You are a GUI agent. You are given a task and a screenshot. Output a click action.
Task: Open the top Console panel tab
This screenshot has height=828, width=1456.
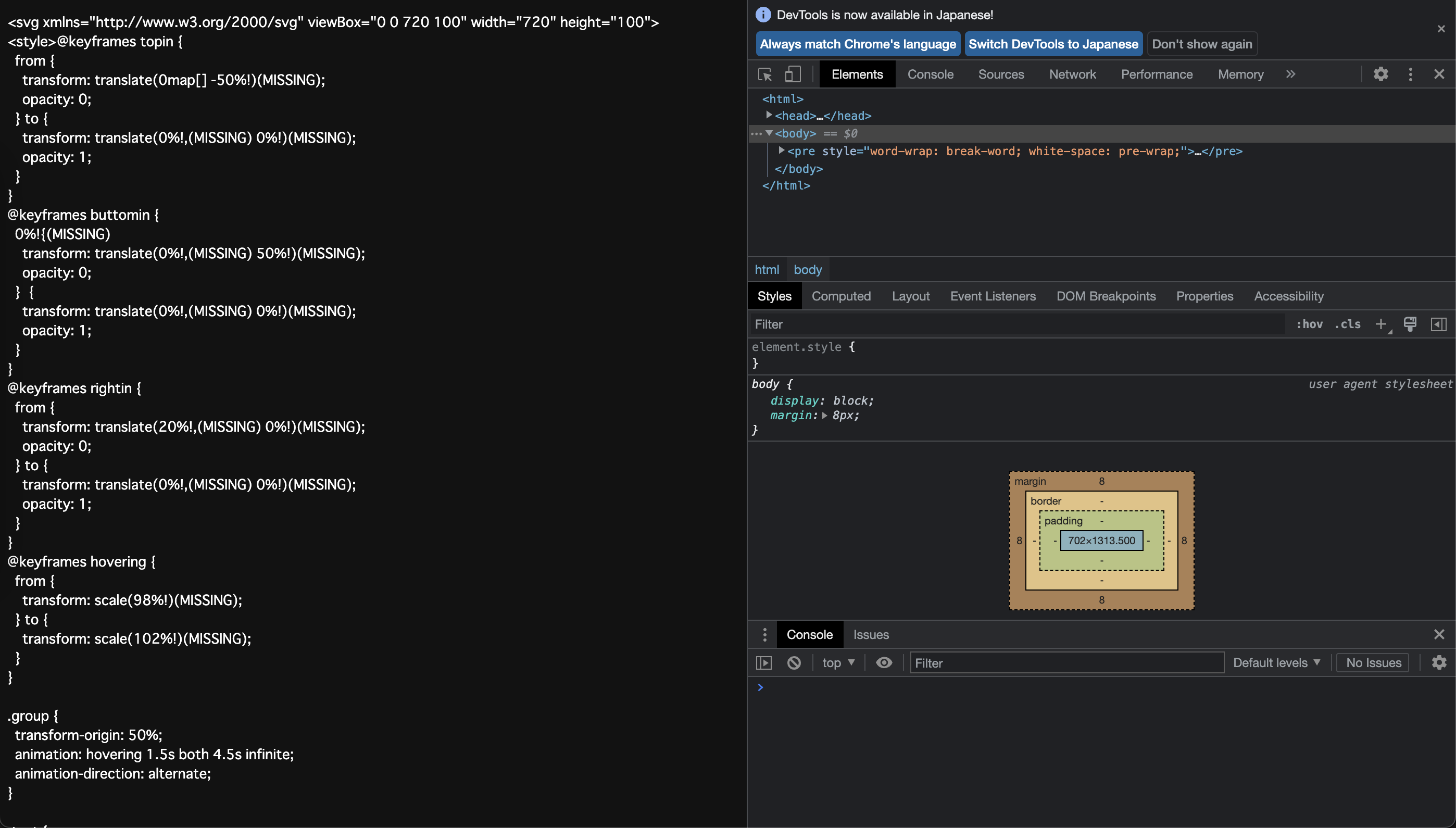[930, 74]
